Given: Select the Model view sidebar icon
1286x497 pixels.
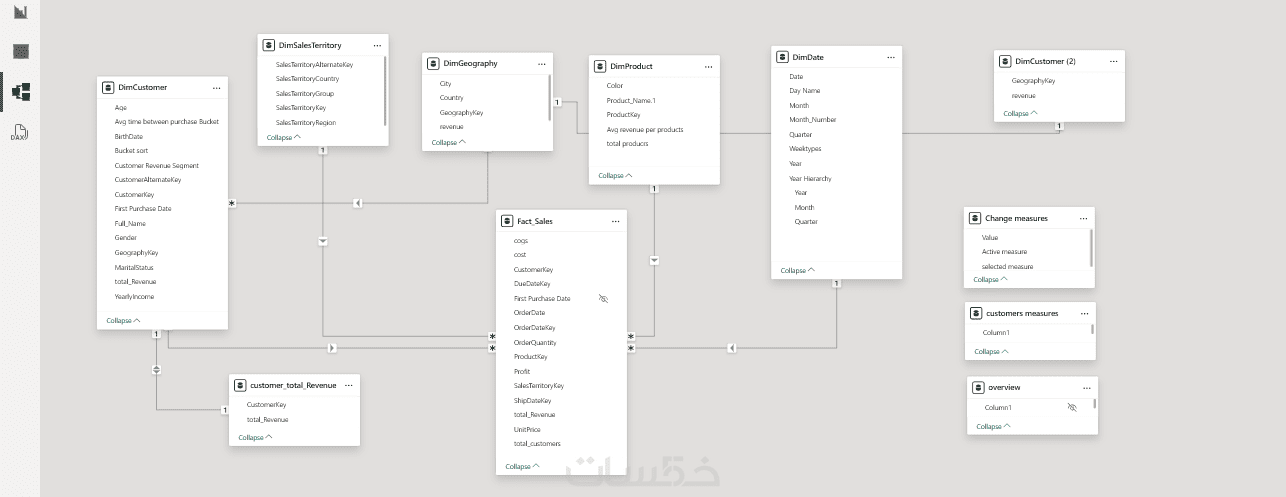Looking at the screenshot, I should tap(20, 92).
